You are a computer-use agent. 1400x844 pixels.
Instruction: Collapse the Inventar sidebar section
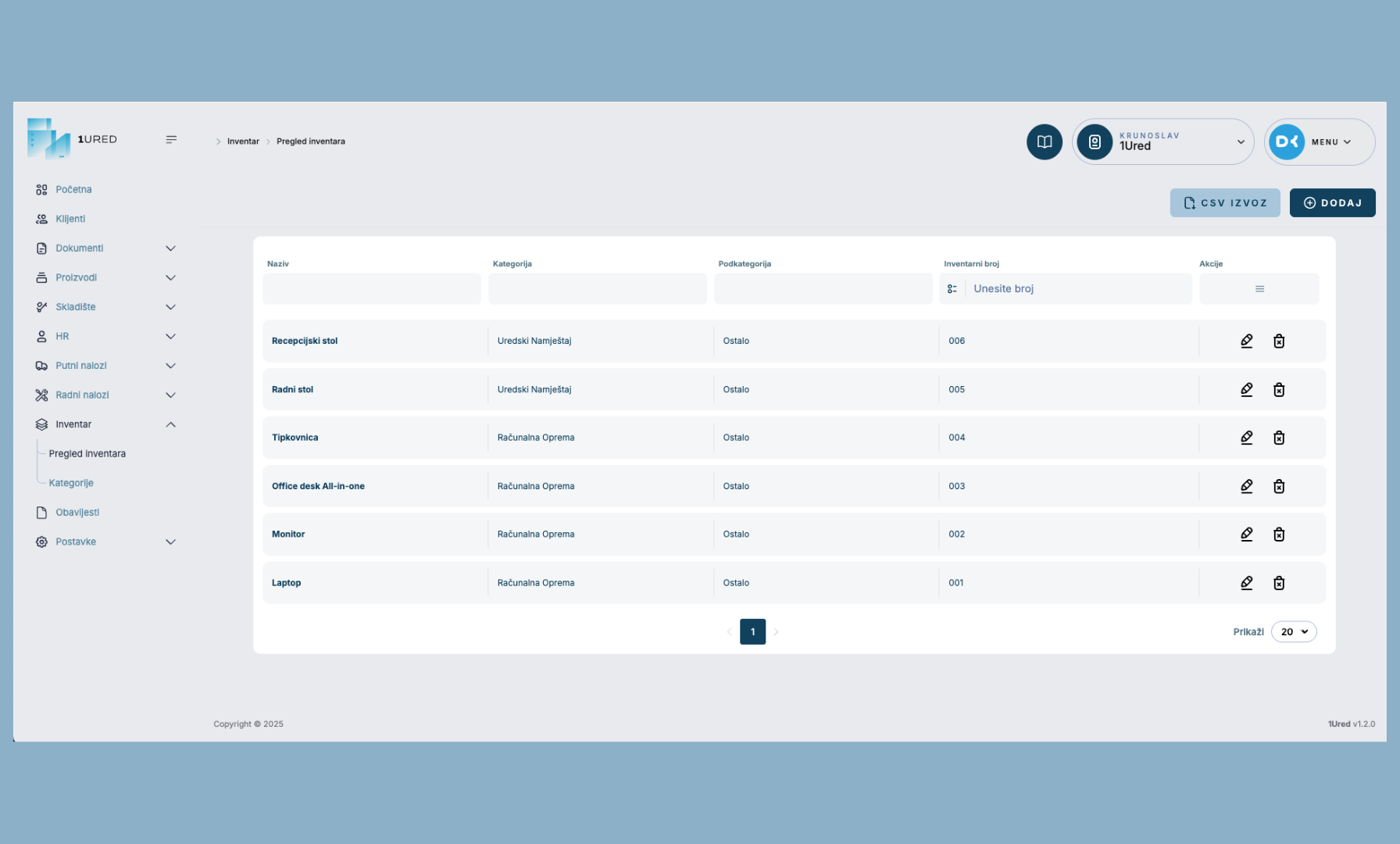pos(170,424)
